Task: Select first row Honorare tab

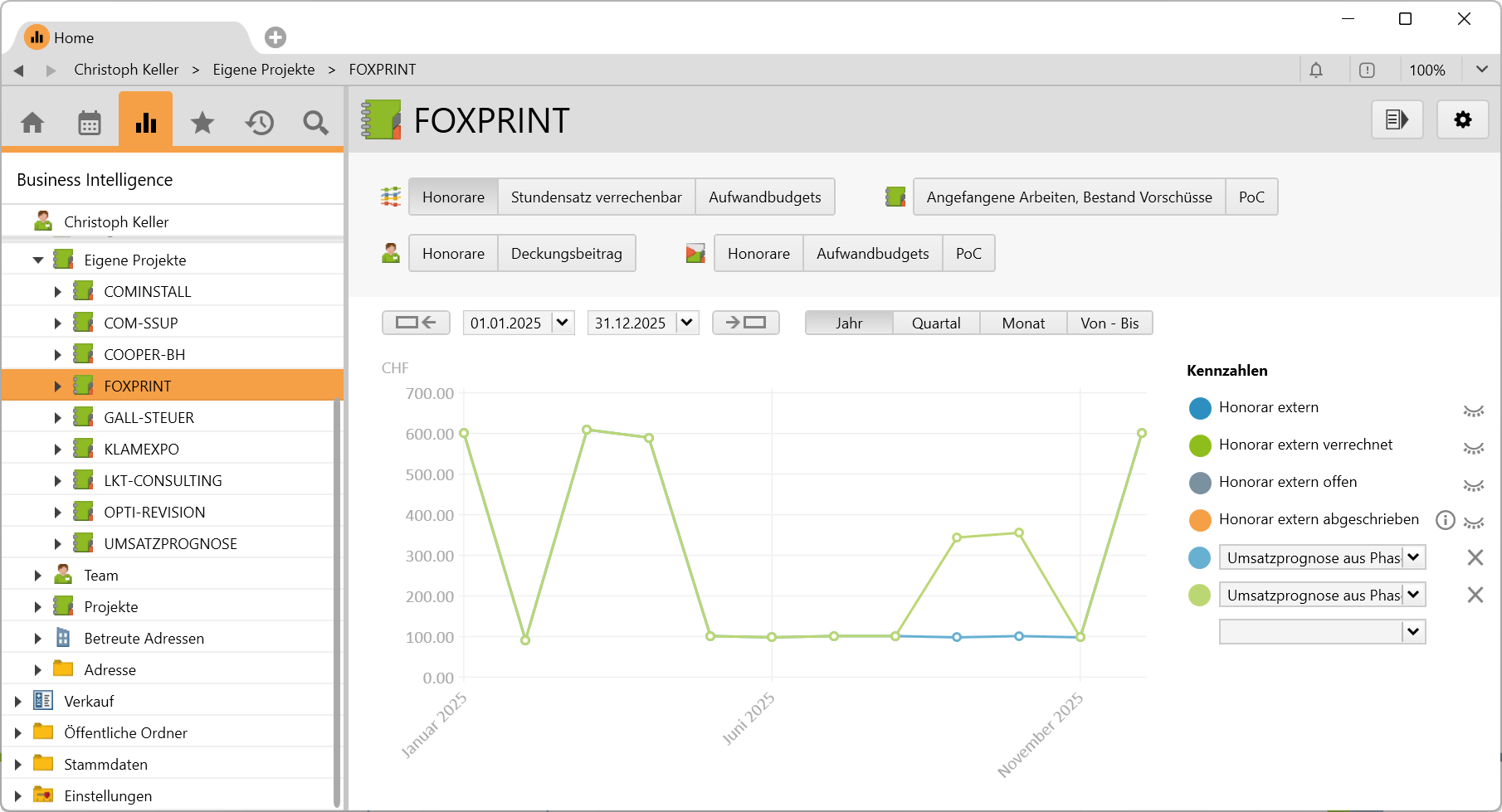Action: coord(453,197)
